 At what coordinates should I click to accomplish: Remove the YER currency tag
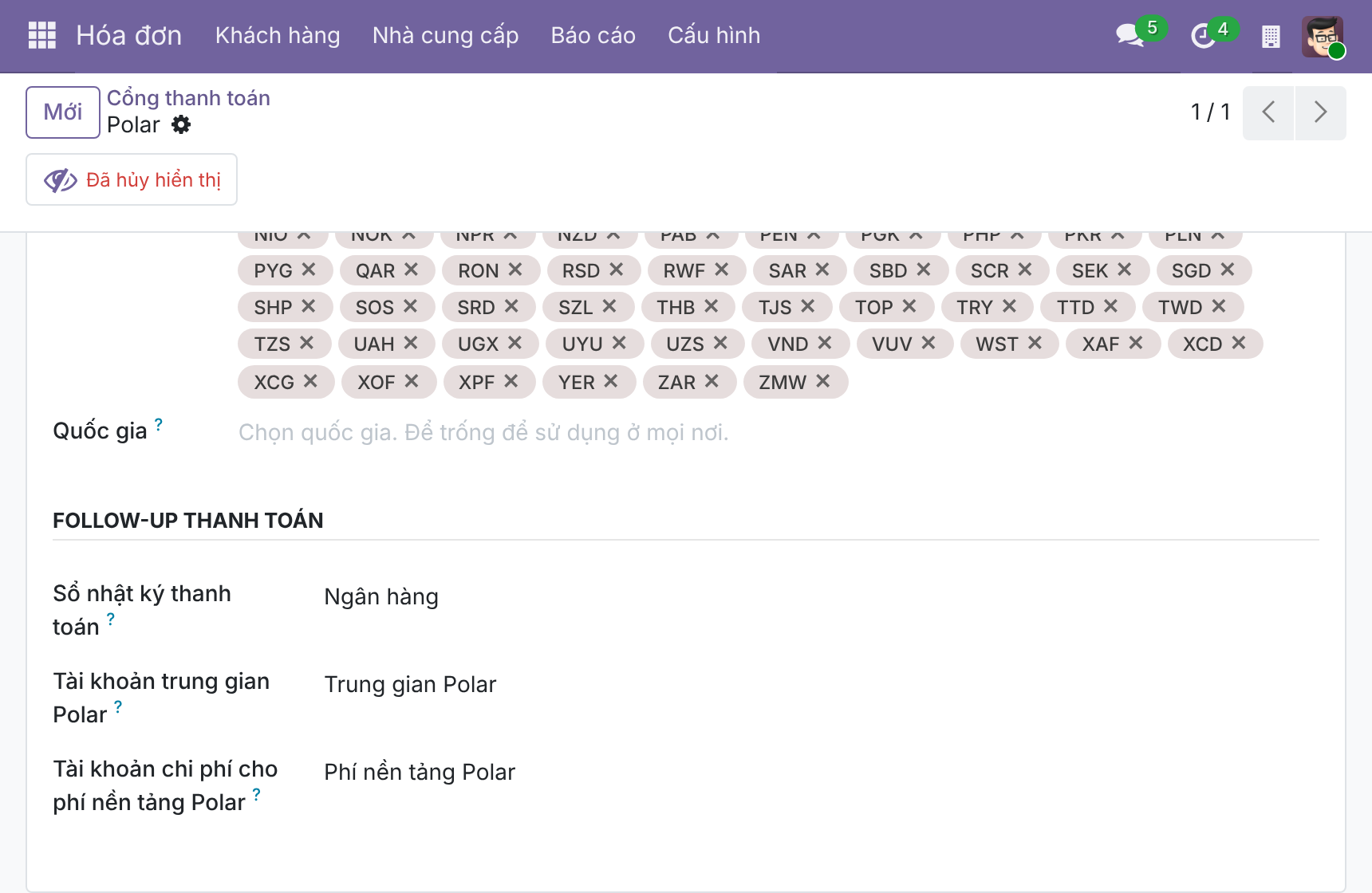[611, 381]
